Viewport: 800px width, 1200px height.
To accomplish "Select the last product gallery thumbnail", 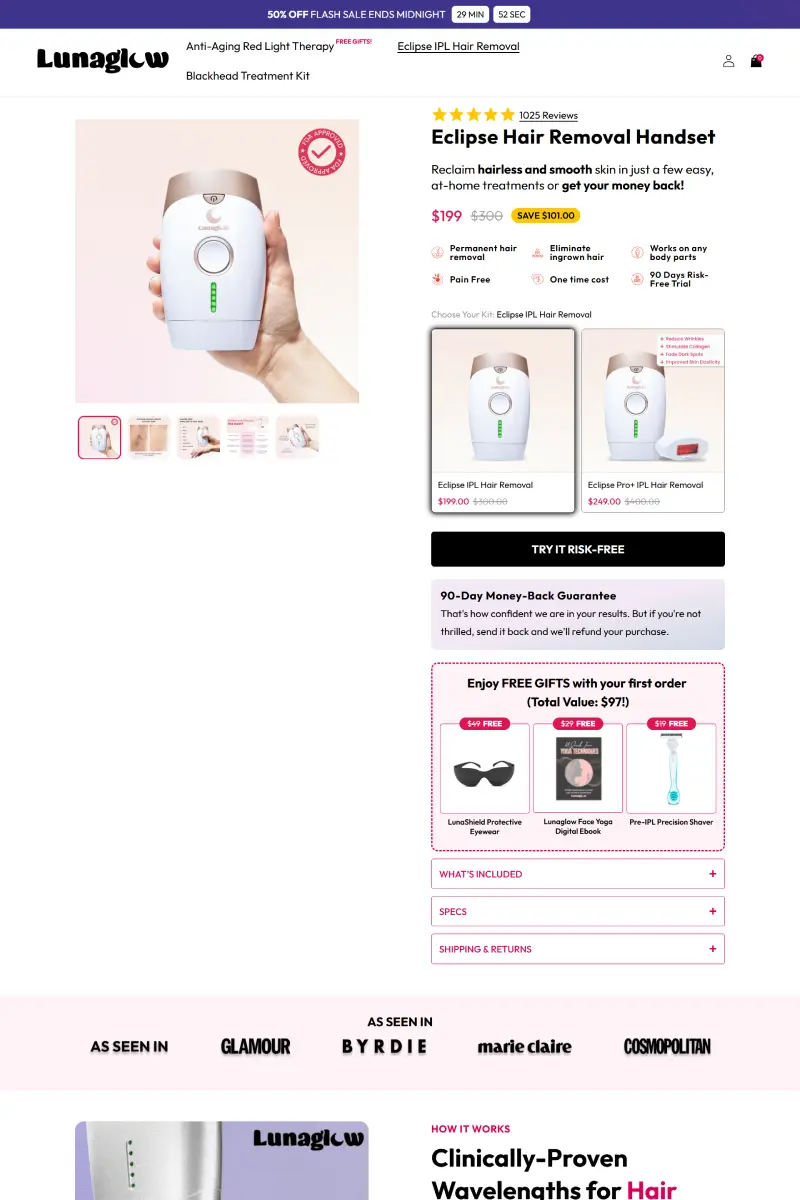I will [297, 438].
